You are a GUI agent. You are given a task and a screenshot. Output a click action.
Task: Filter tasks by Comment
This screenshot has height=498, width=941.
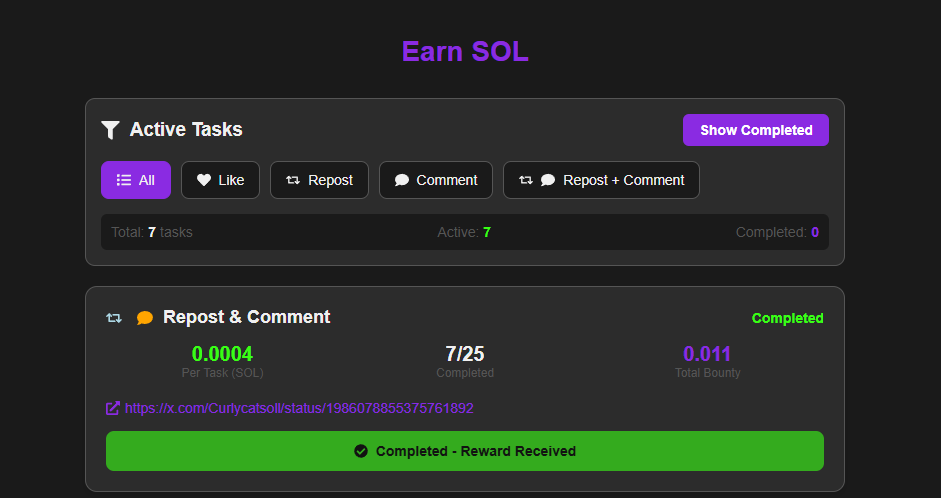(436, 180)
